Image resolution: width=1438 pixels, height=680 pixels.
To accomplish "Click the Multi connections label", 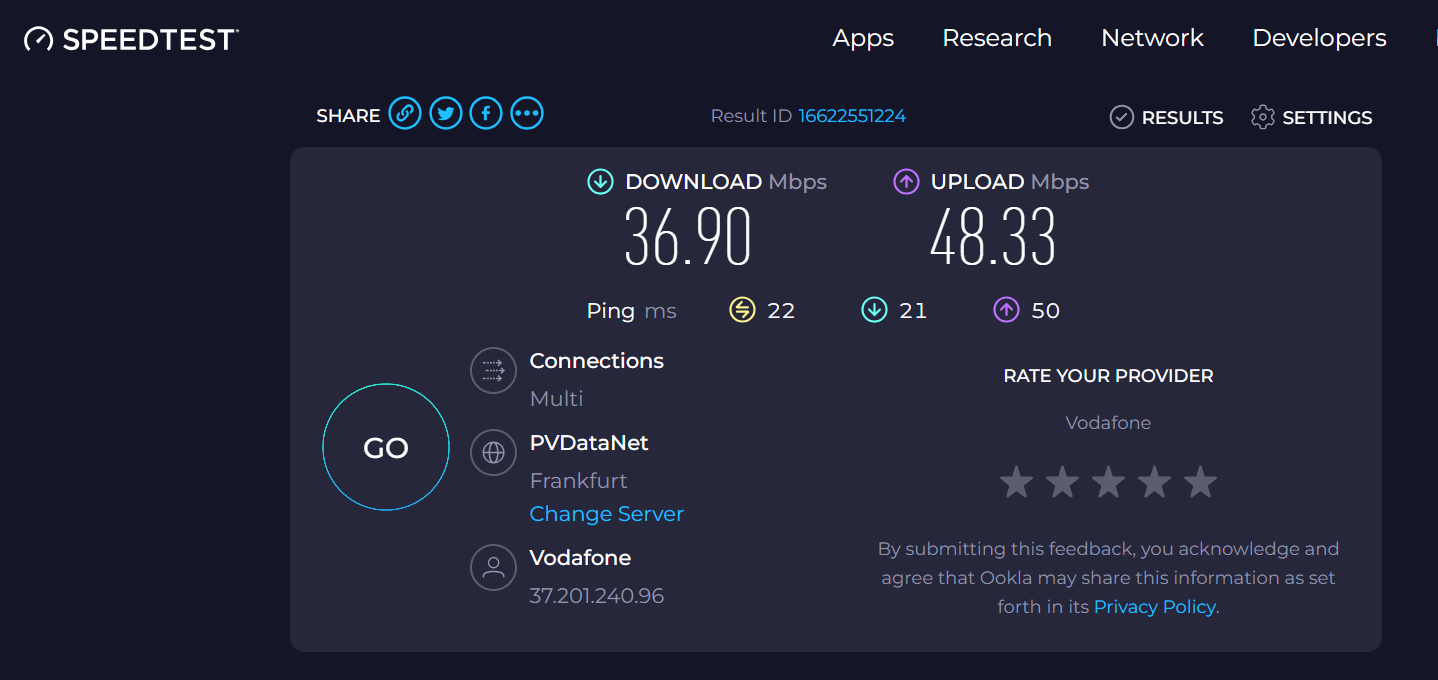I will click(x=556, y=398).
